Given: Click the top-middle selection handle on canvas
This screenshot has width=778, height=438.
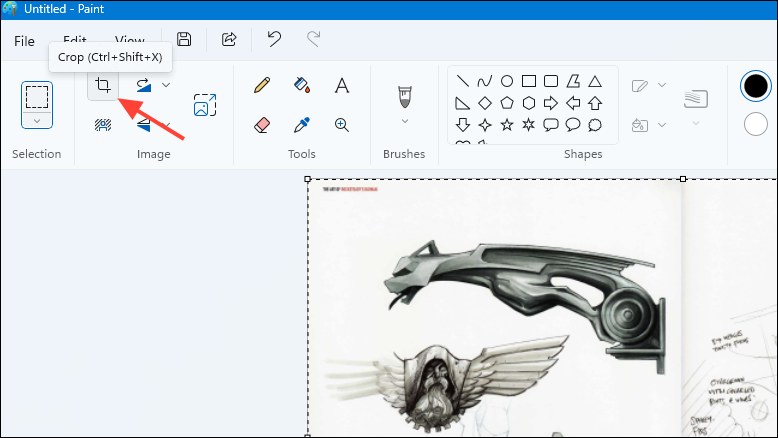Looking at the screenshot, I should coord(683,179).
